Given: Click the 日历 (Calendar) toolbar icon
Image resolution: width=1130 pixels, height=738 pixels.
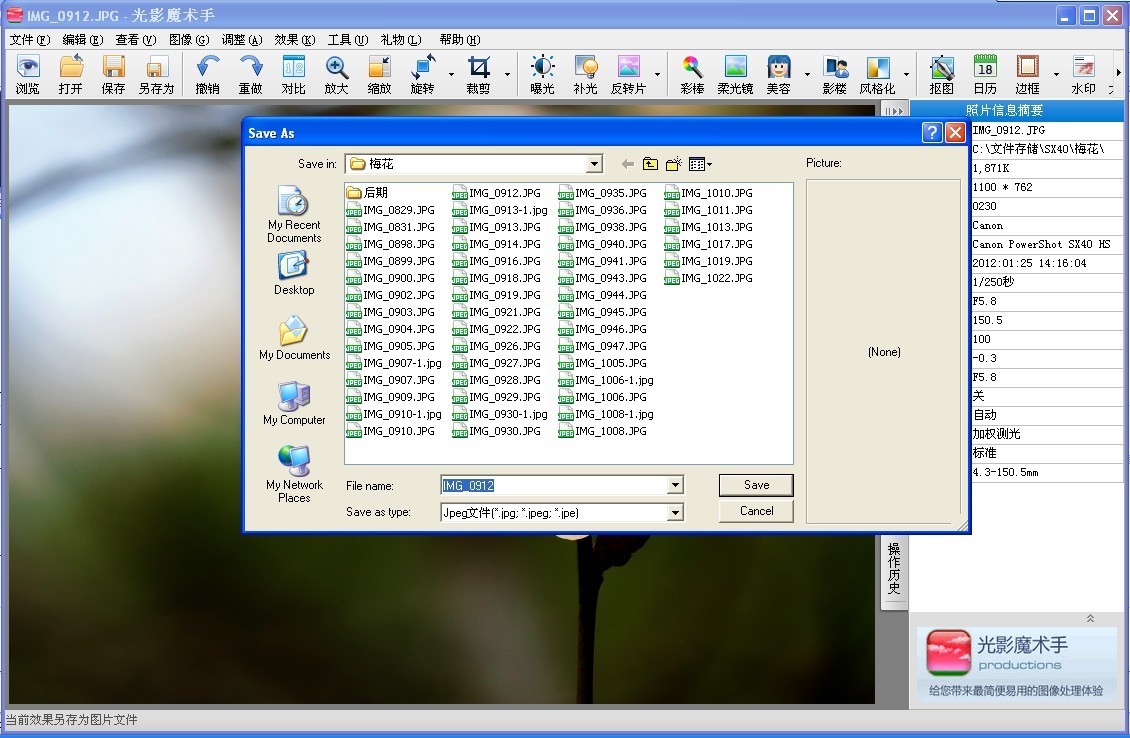Looking at the screenshot, I should click(984, 68).
